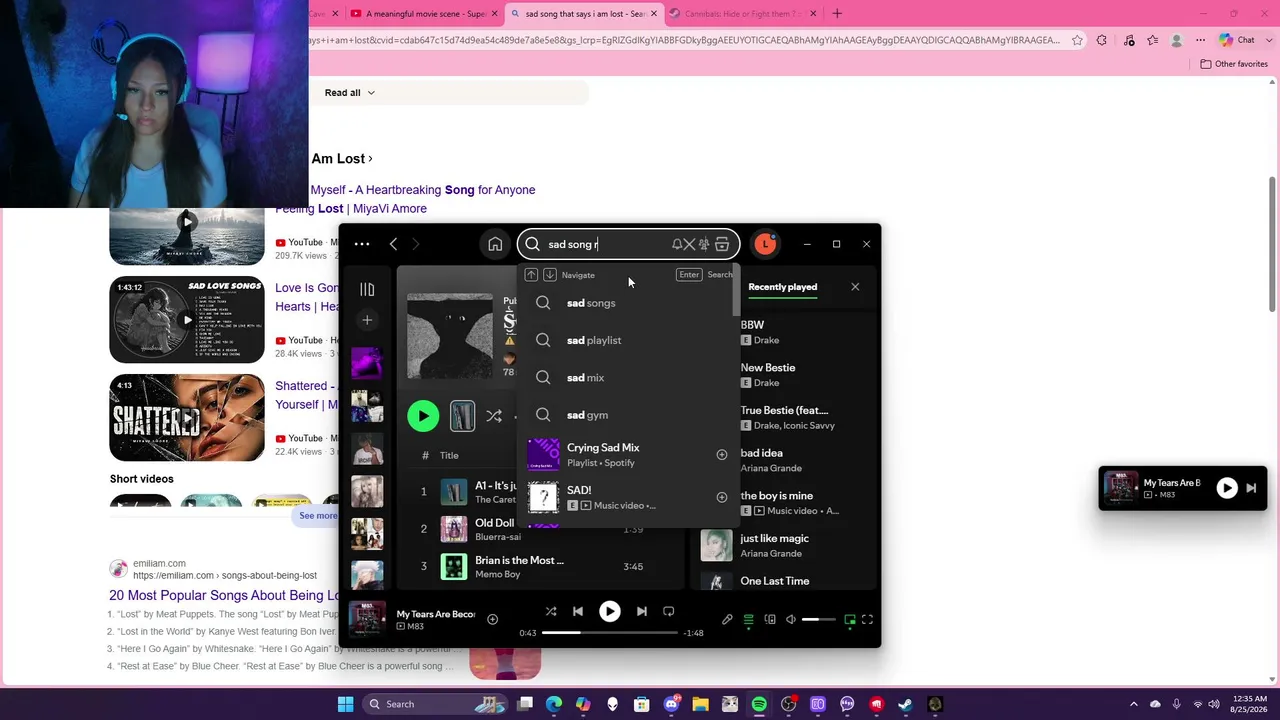Show lyrics with the microphone icon
This screenshot has width=1280, height=720.
(x=727, y=620)
